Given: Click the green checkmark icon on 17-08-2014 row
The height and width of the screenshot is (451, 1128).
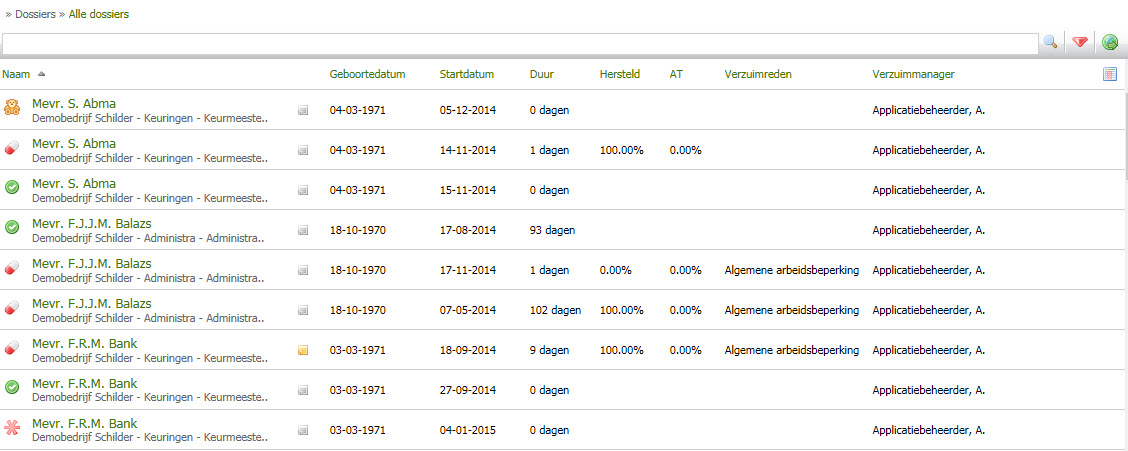Looking at the screenshot, I should point(12,228).
